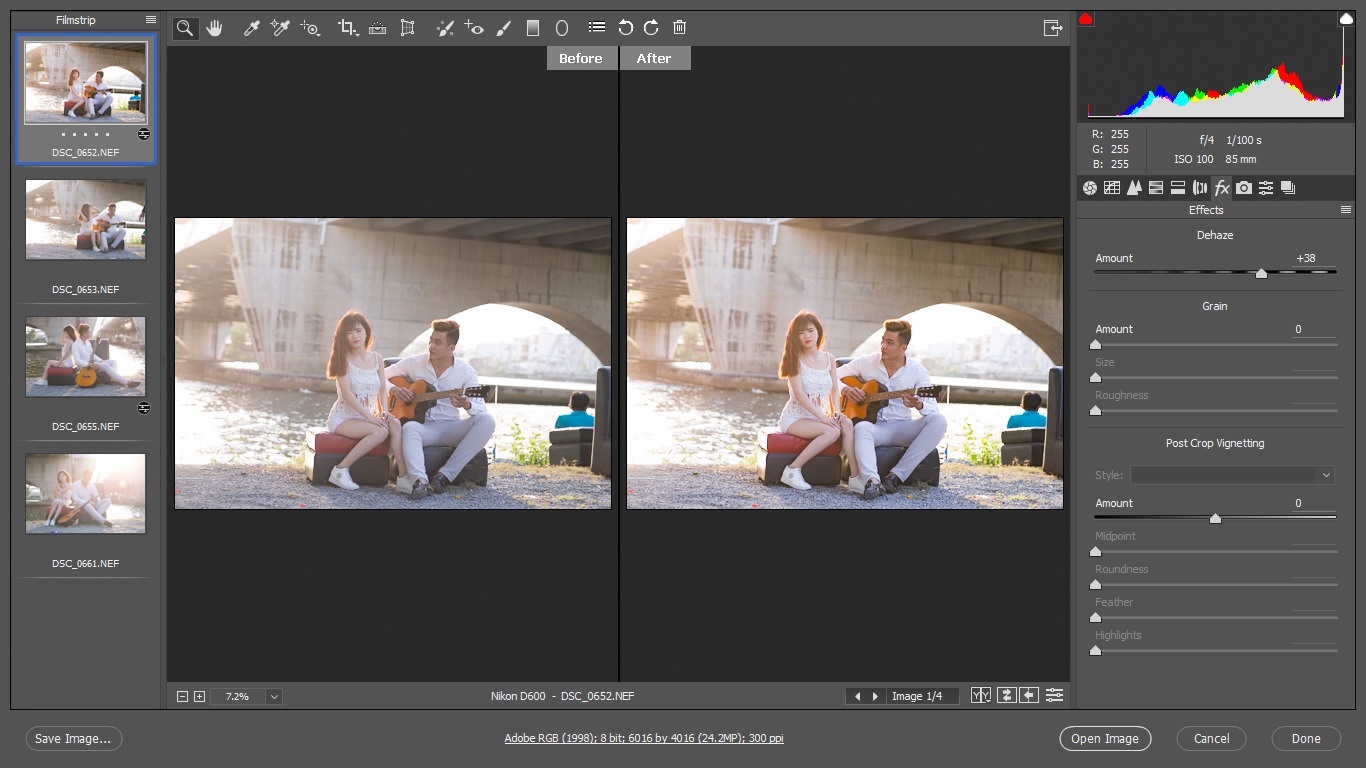Pick the White Balance eyedropper tool
The height and width of the screenshot is (768, 1366).
tap(252, 28)
